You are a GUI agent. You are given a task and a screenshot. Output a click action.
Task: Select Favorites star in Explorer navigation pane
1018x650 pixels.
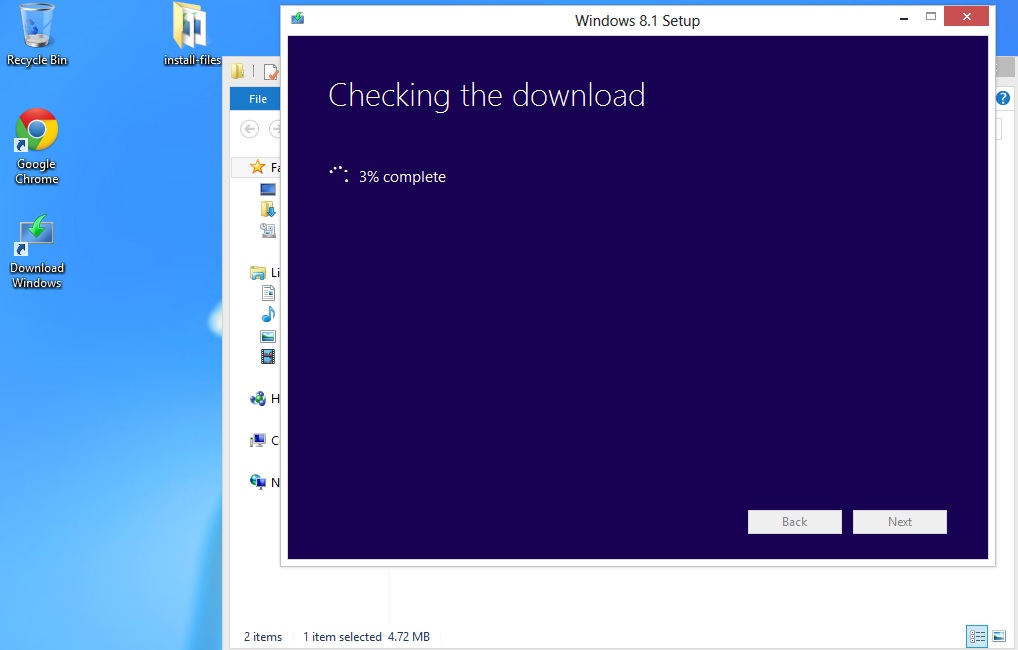[x=258, y=167]
